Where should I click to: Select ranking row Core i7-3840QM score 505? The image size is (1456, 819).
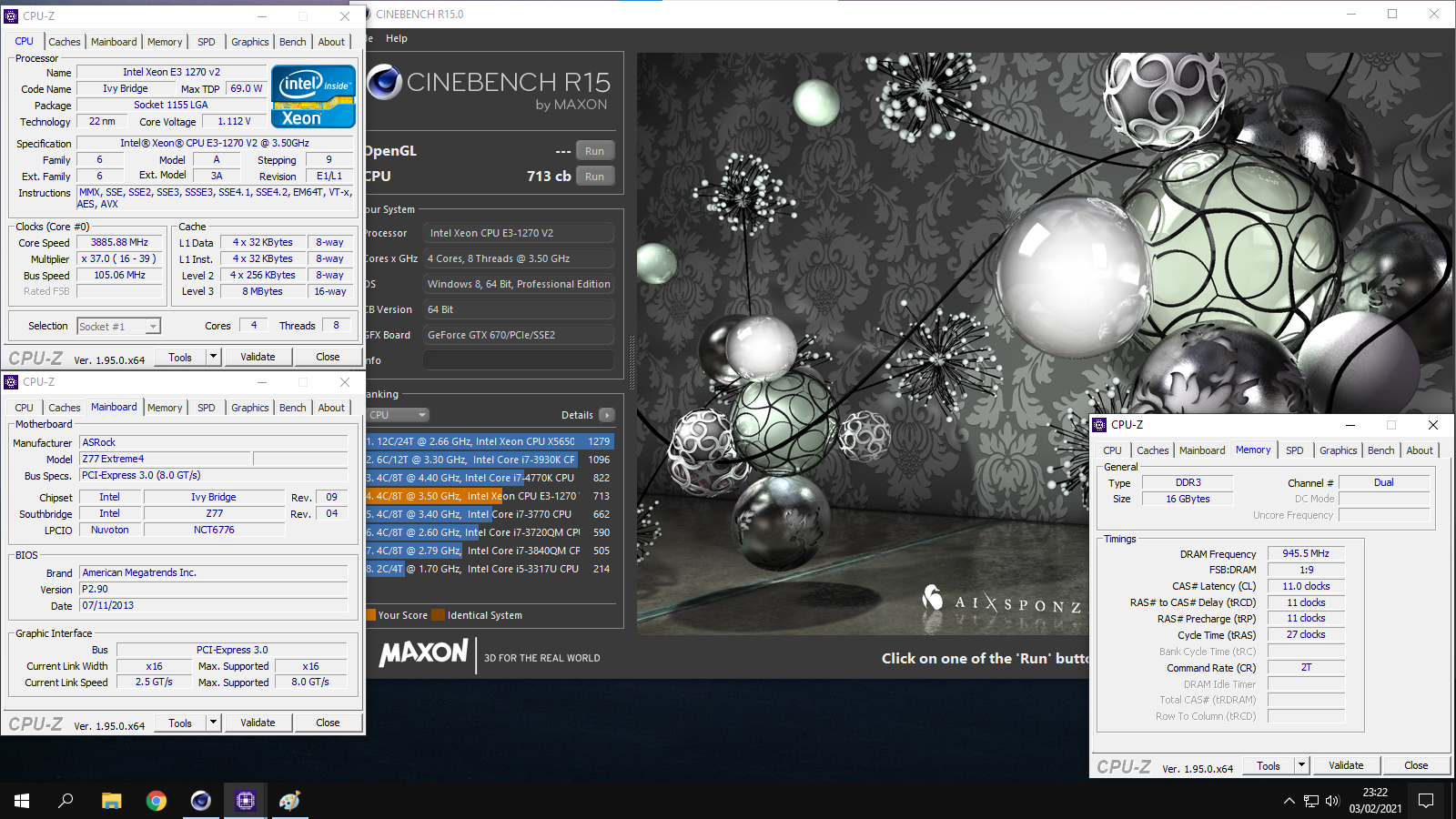[x=490, y=551]
